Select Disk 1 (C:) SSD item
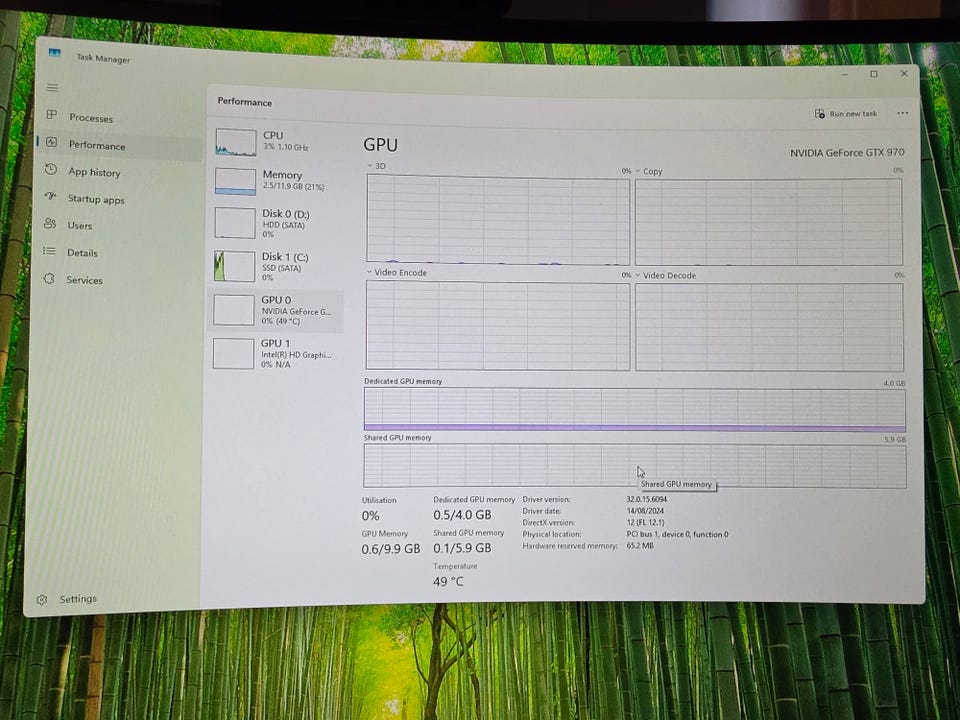Image resolution: width=960 pixels, height=720 pixels. tap(276, 266)
